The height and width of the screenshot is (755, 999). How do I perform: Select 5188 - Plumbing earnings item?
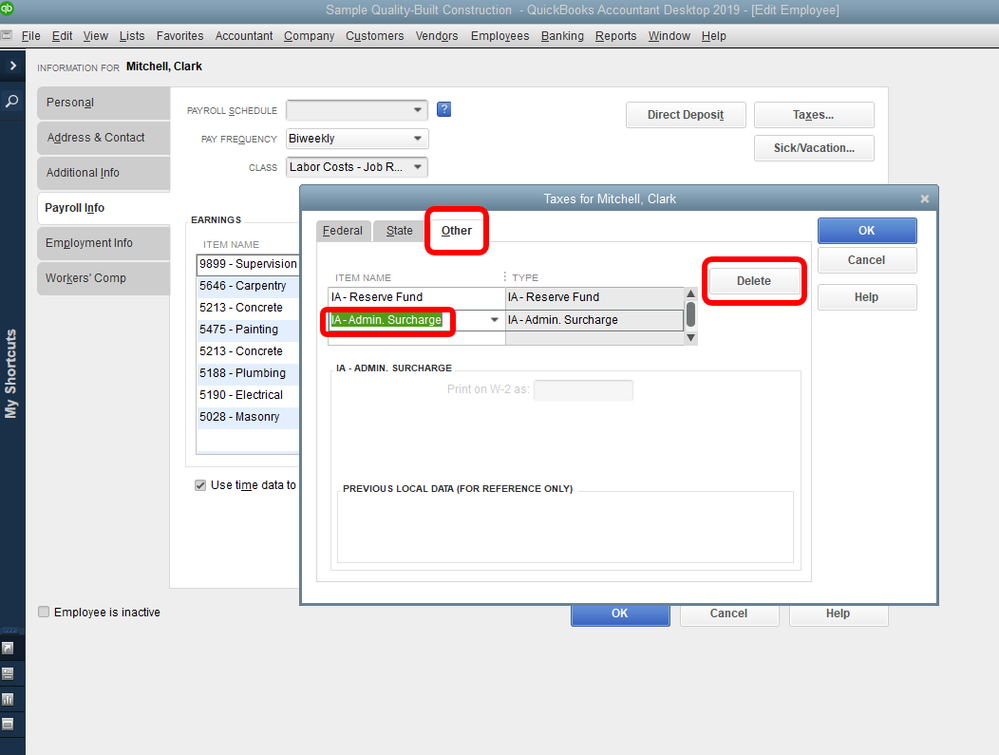248,373
